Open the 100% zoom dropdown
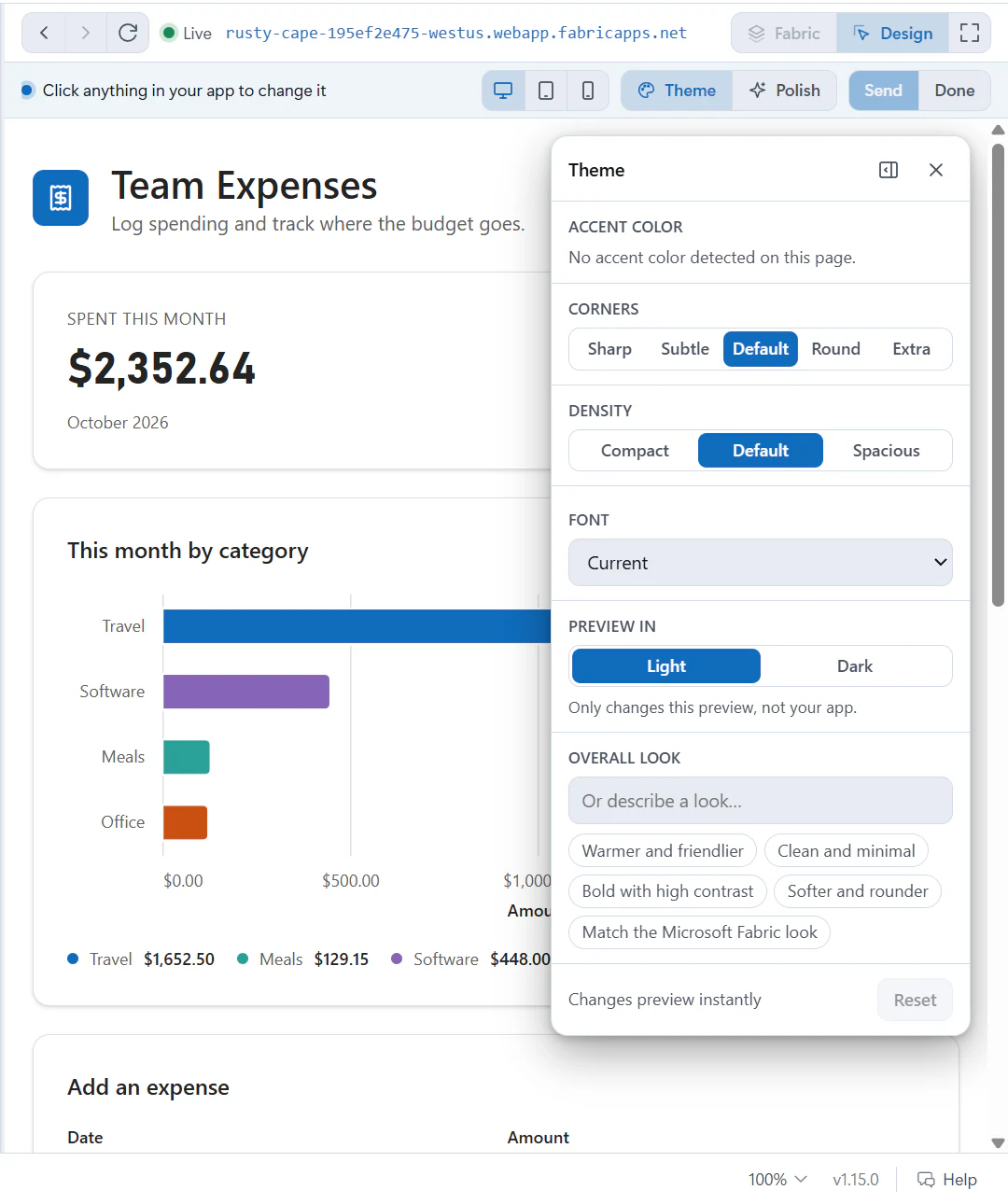Image resolution: width=1008 pixels, height=1204 pixels. [777, 1180]
